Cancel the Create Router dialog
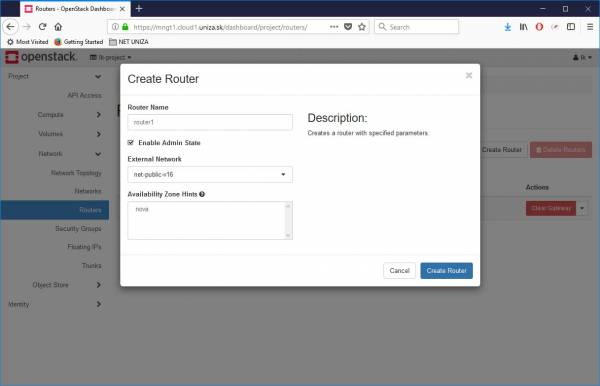Screen dimensions: 600x386 point(399,270)
